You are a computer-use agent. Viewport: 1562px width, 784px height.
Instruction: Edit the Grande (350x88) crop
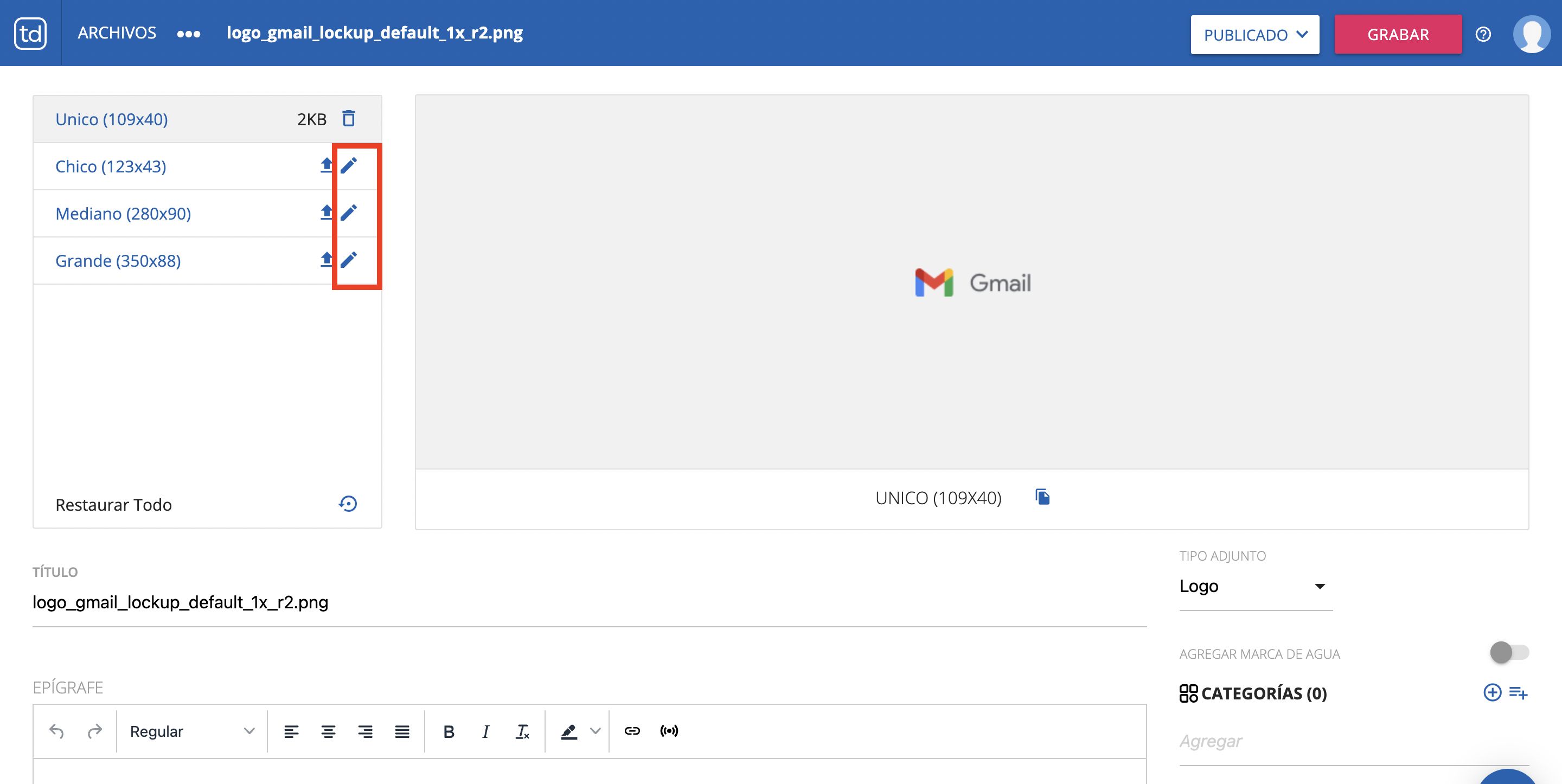pos(349,260)
